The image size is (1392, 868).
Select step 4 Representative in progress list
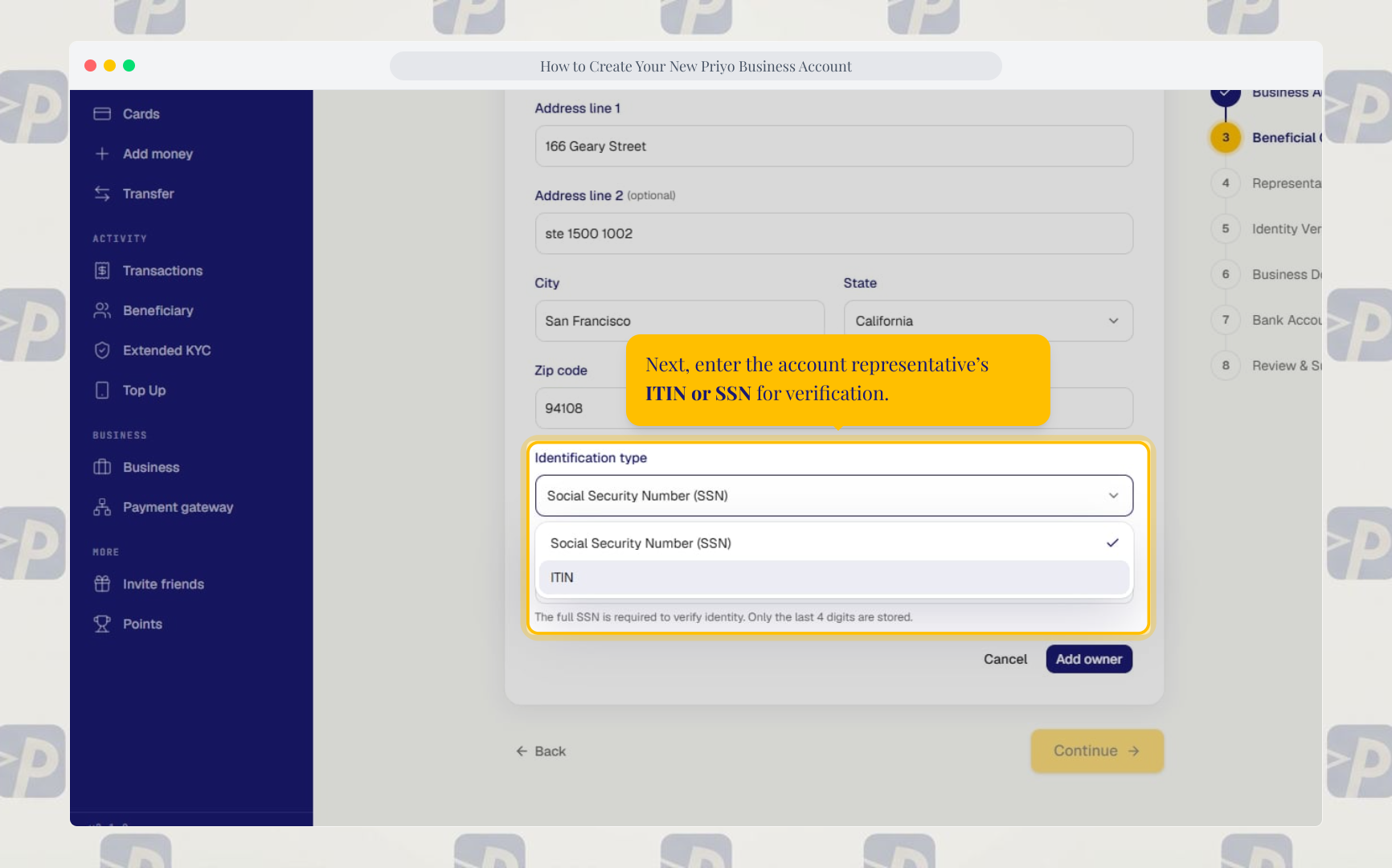click(1267, 183)
